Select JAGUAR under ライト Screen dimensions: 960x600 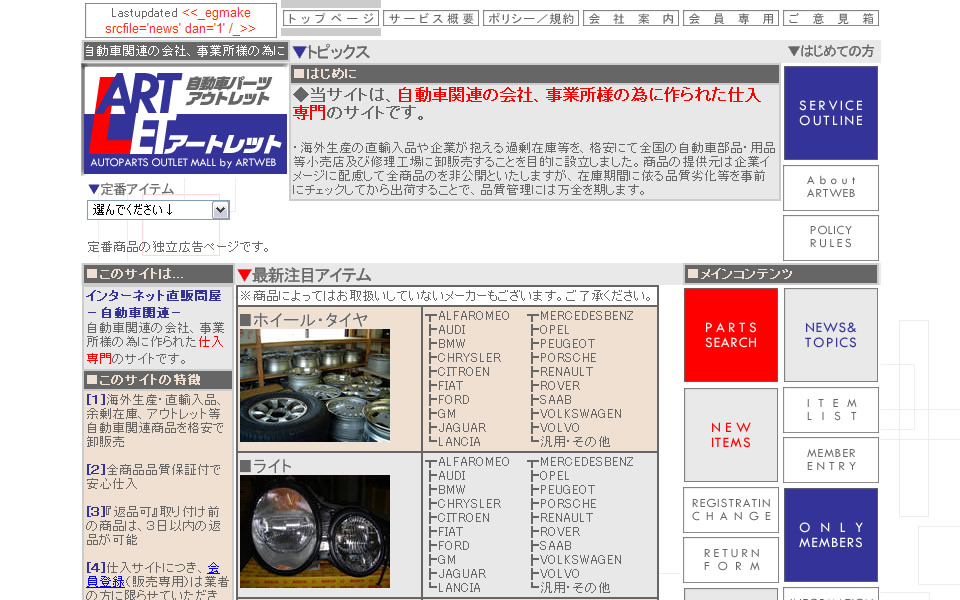point(462,575)
